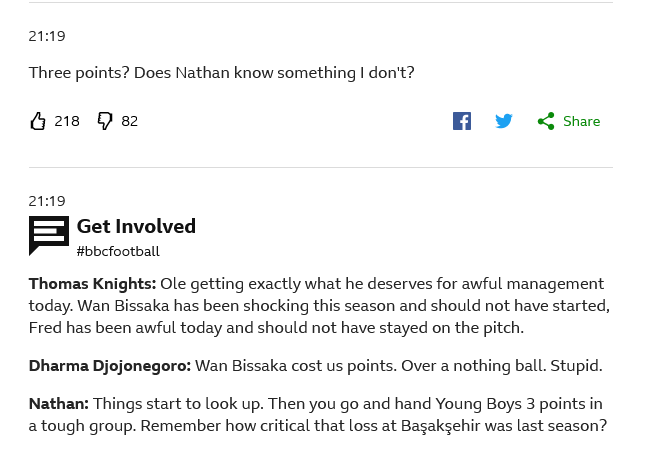Image resolution: width=648 pixels, height=456 pixels.
Task: Click the 82 dislikes count
Action: tap(130, 121)
